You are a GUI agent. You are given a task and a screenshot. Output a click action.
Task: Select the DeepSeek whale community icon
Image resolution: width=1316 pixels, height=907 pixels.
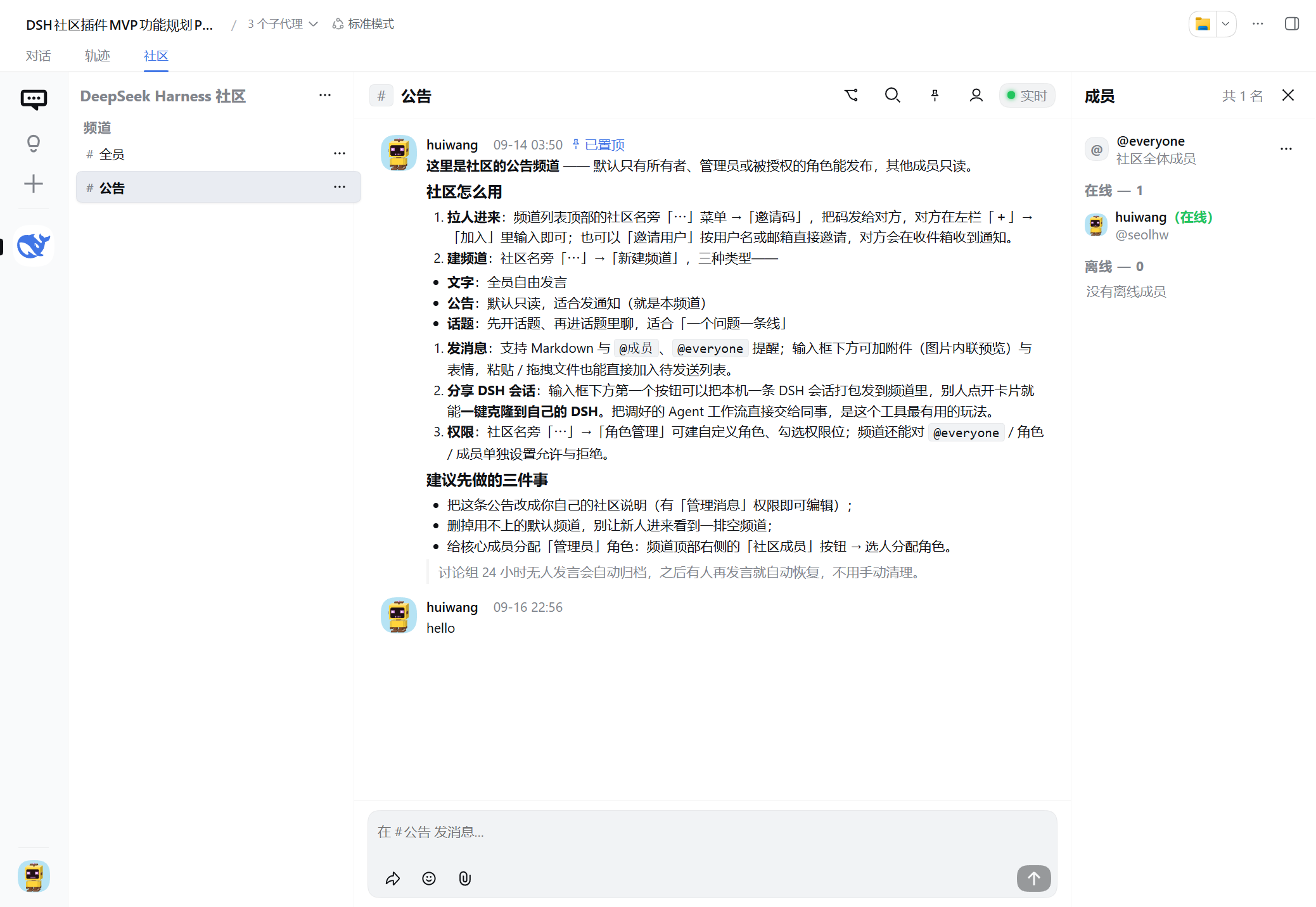(x=34, y=246)
